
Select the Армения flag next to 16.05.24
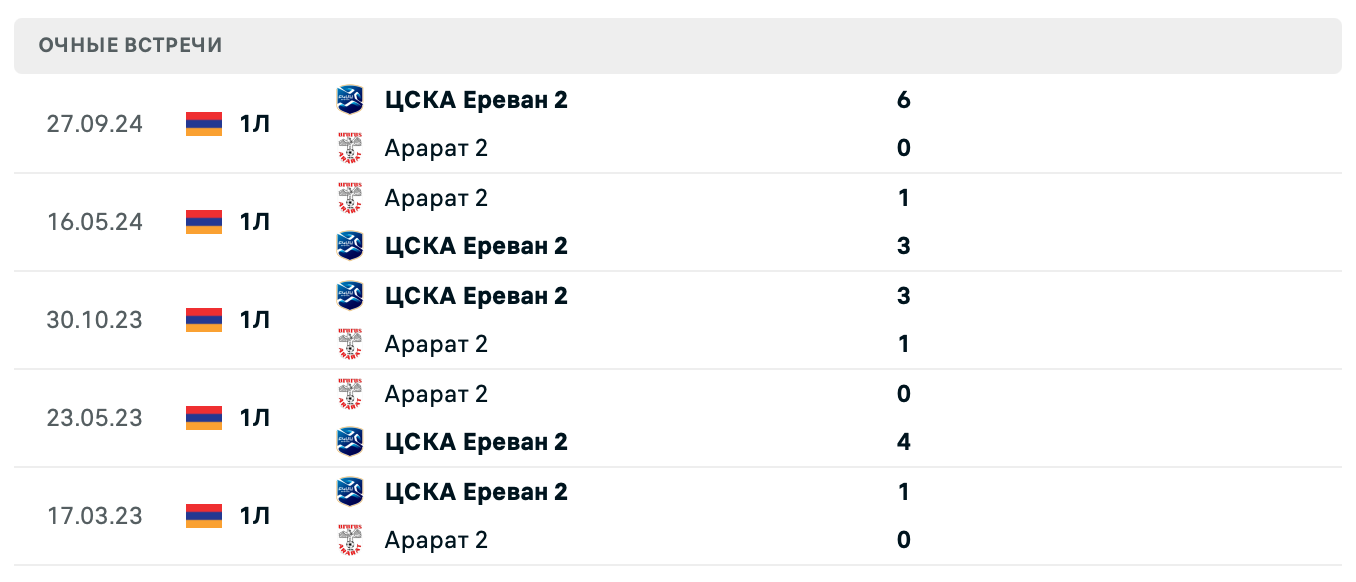[202, 222]
